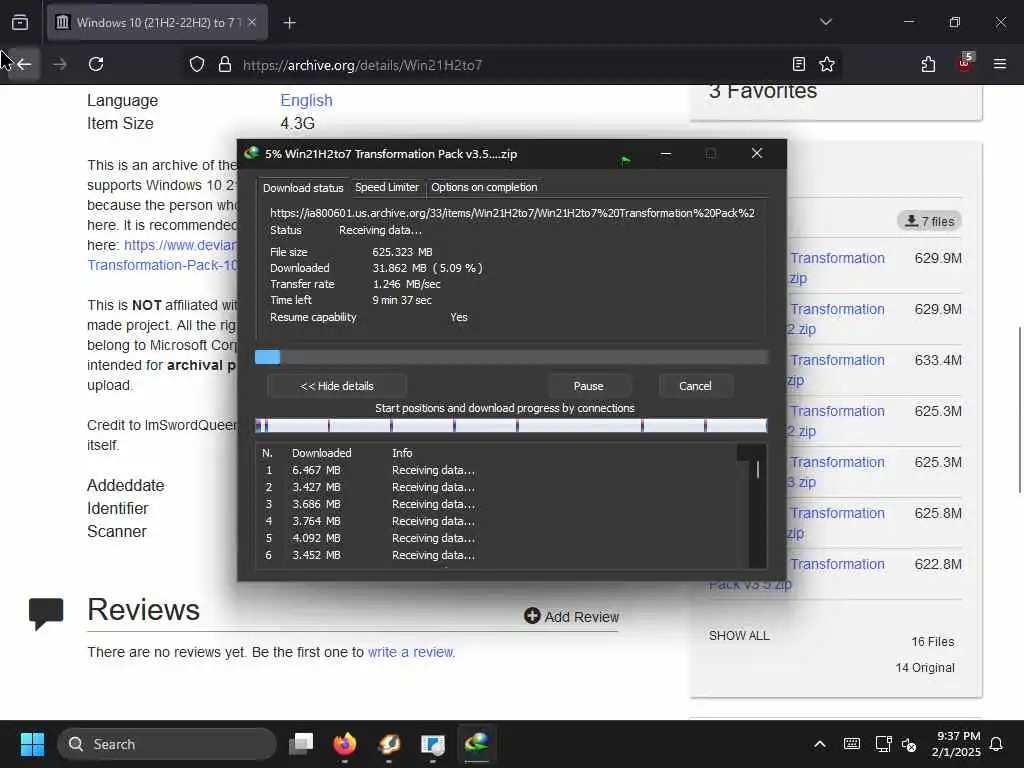
Task: Click the IDM download progress bar
Action: 511,357
